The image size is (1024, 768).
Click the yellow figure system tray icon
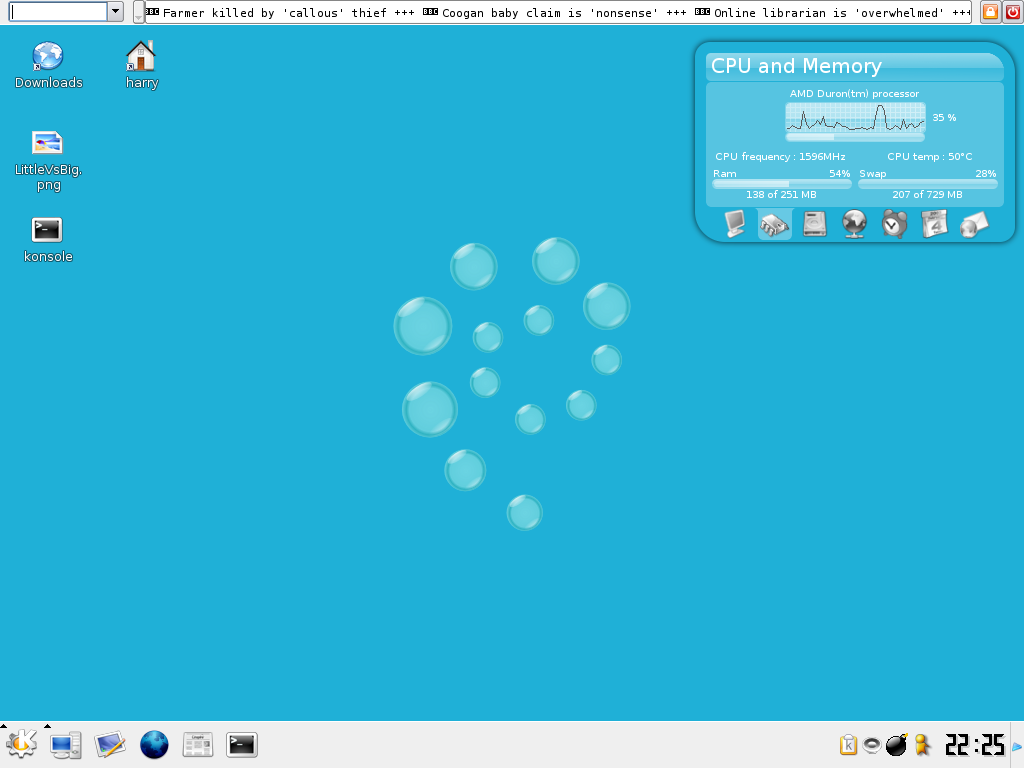[x=922, y=744]
